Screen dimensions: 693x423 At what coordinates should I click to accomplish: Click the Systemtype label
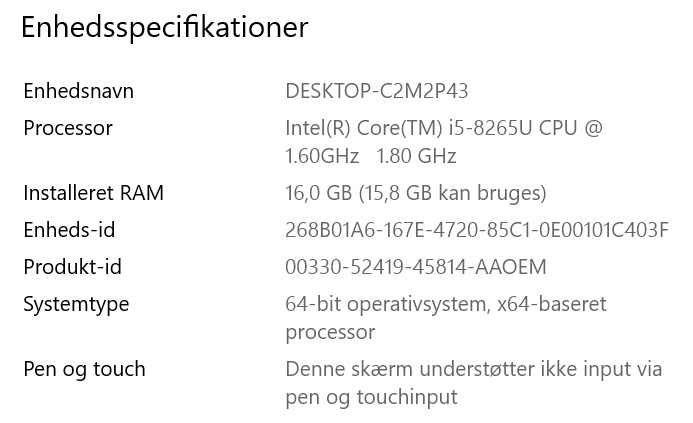click(x=76, y=304)
